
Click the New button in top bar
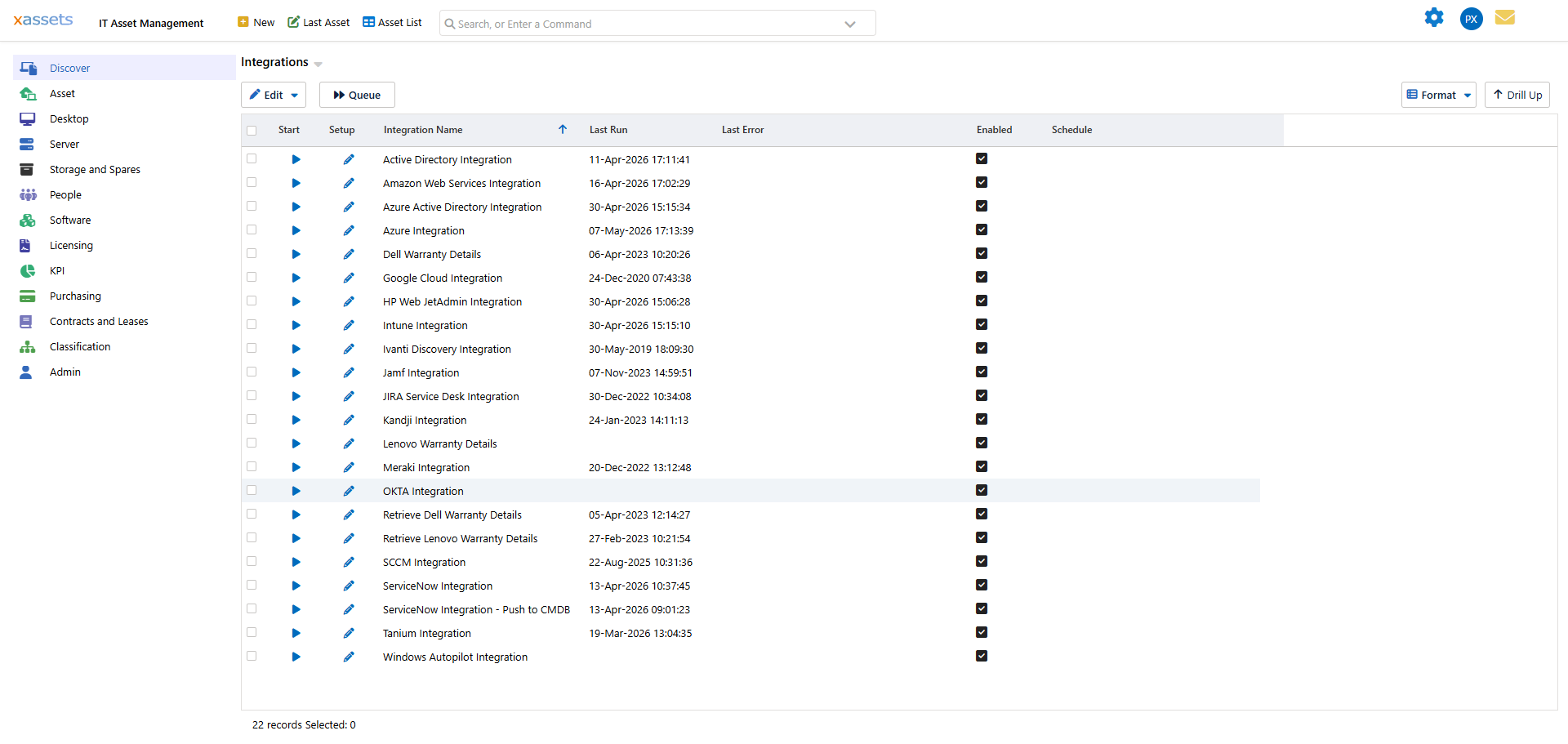pyautogui.click(x=256, y=22)
